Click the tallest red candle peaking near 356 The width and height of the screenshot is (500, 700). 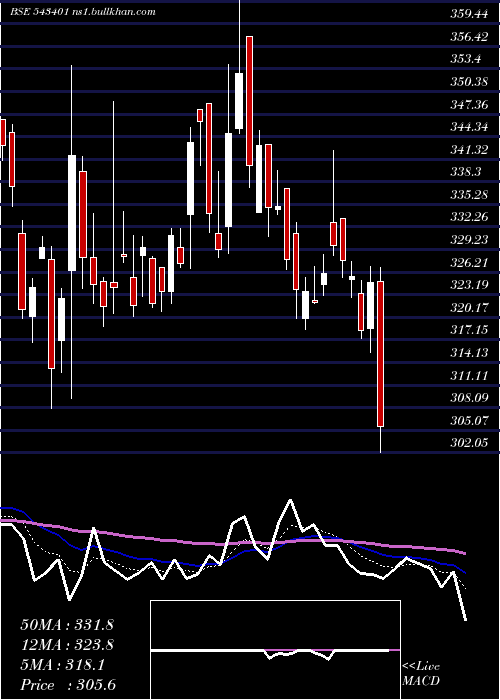pos(249,101)
